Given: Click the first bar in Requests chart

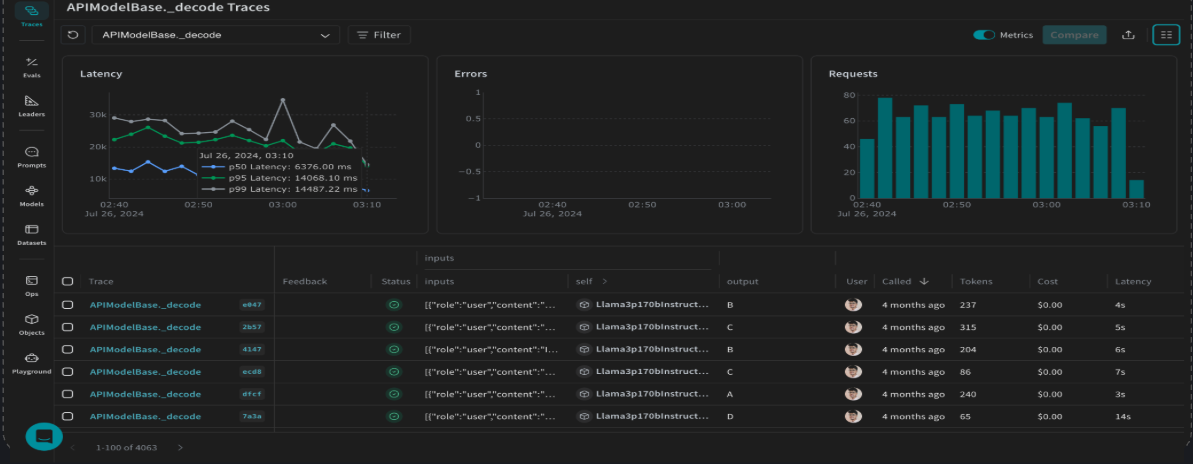Looking at the screenshot, I should pyautogui.click(x=867, y=168).
